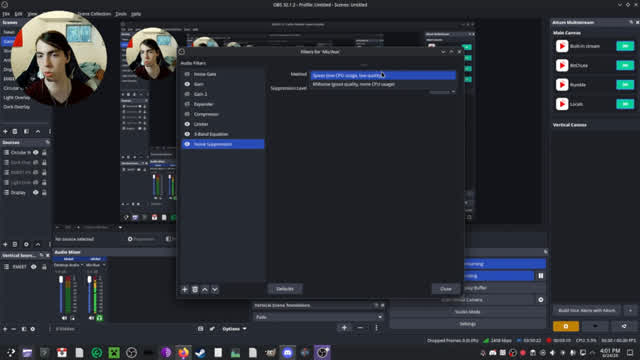Toggle visibility of the Noise Gate filter
This screenshot has width=640, height=360.
(187, 74)
